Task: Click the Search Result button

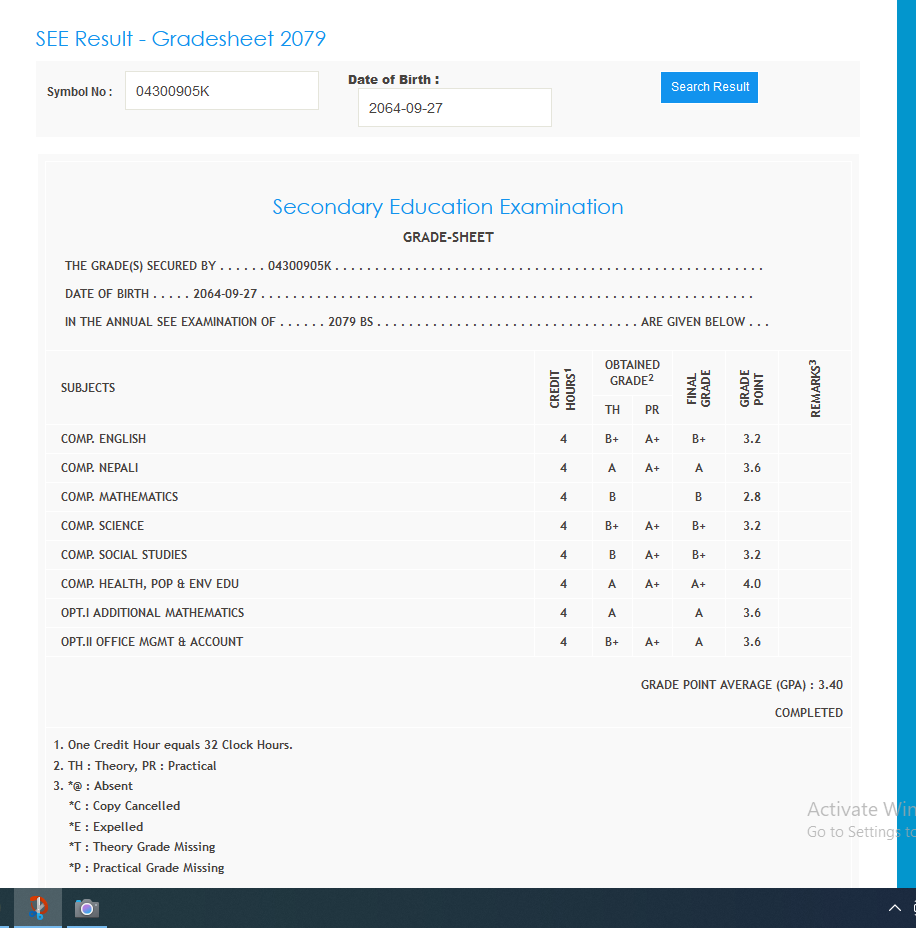Action: (x=709, y=87)
